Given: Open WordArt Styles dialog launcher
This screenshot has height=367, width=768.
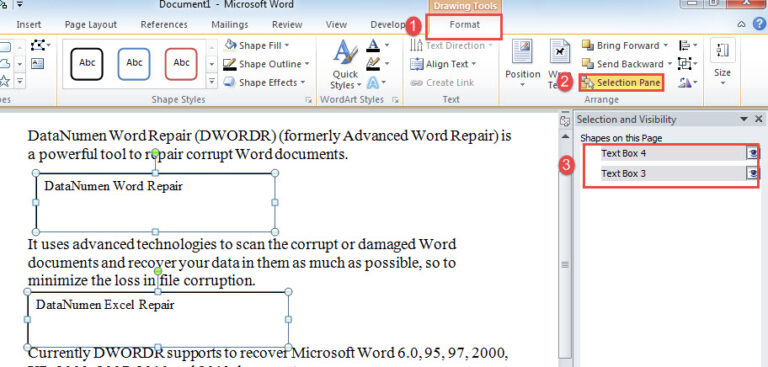Looking at the screenshot, I should pyautogui.click(x=395, y=100).
